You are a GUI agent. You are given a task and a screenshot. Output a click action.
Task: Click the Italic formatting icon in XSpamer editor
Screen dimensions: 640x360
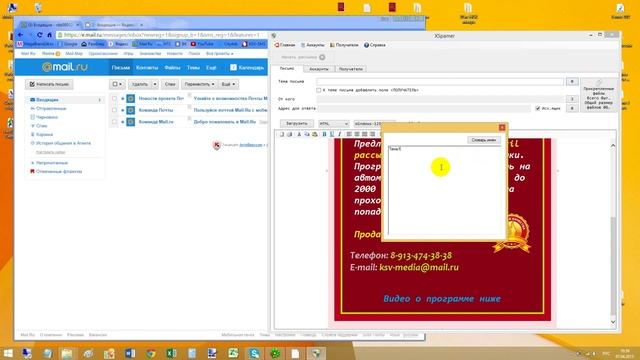[x=339, y=134]
